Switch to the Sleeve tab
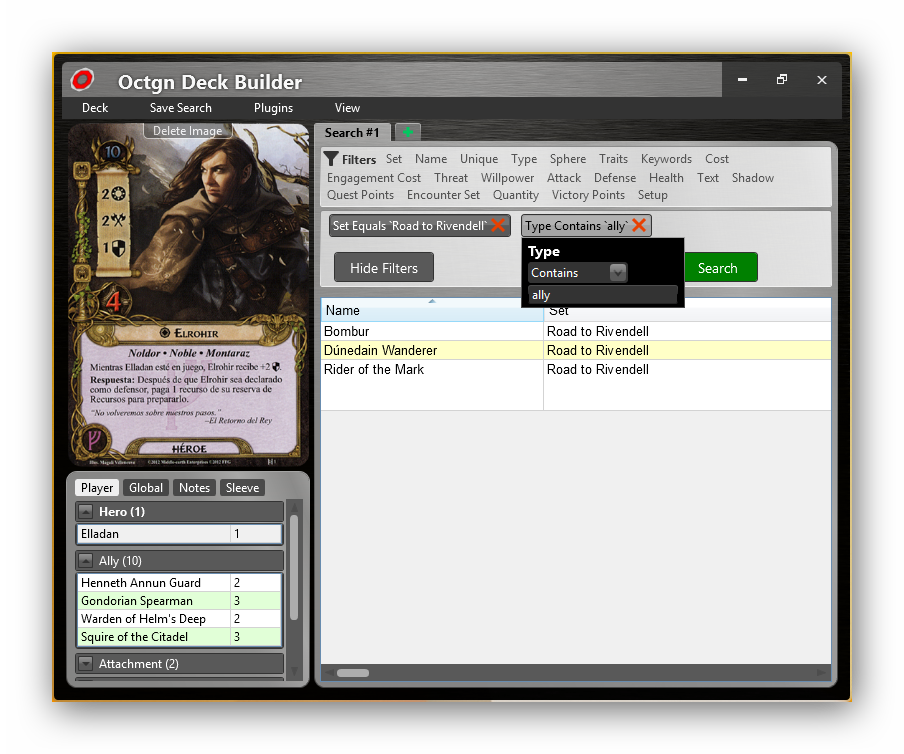Image resolution: width=904 pixels, height=754 pixels. 242,488
